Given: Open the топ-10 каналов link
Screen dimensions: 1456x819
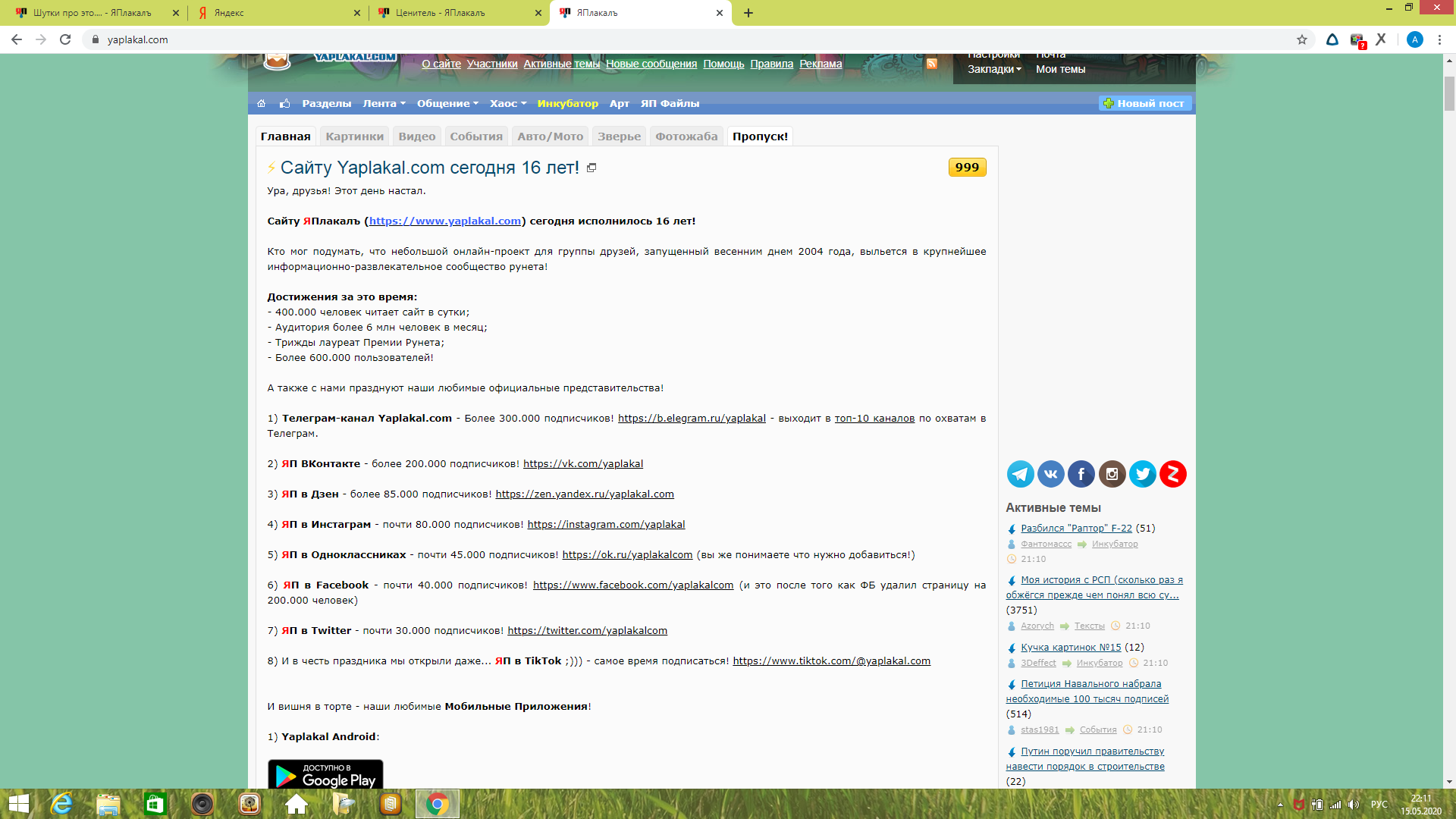Looking at the screenshot, I should (x=874, y=418).
